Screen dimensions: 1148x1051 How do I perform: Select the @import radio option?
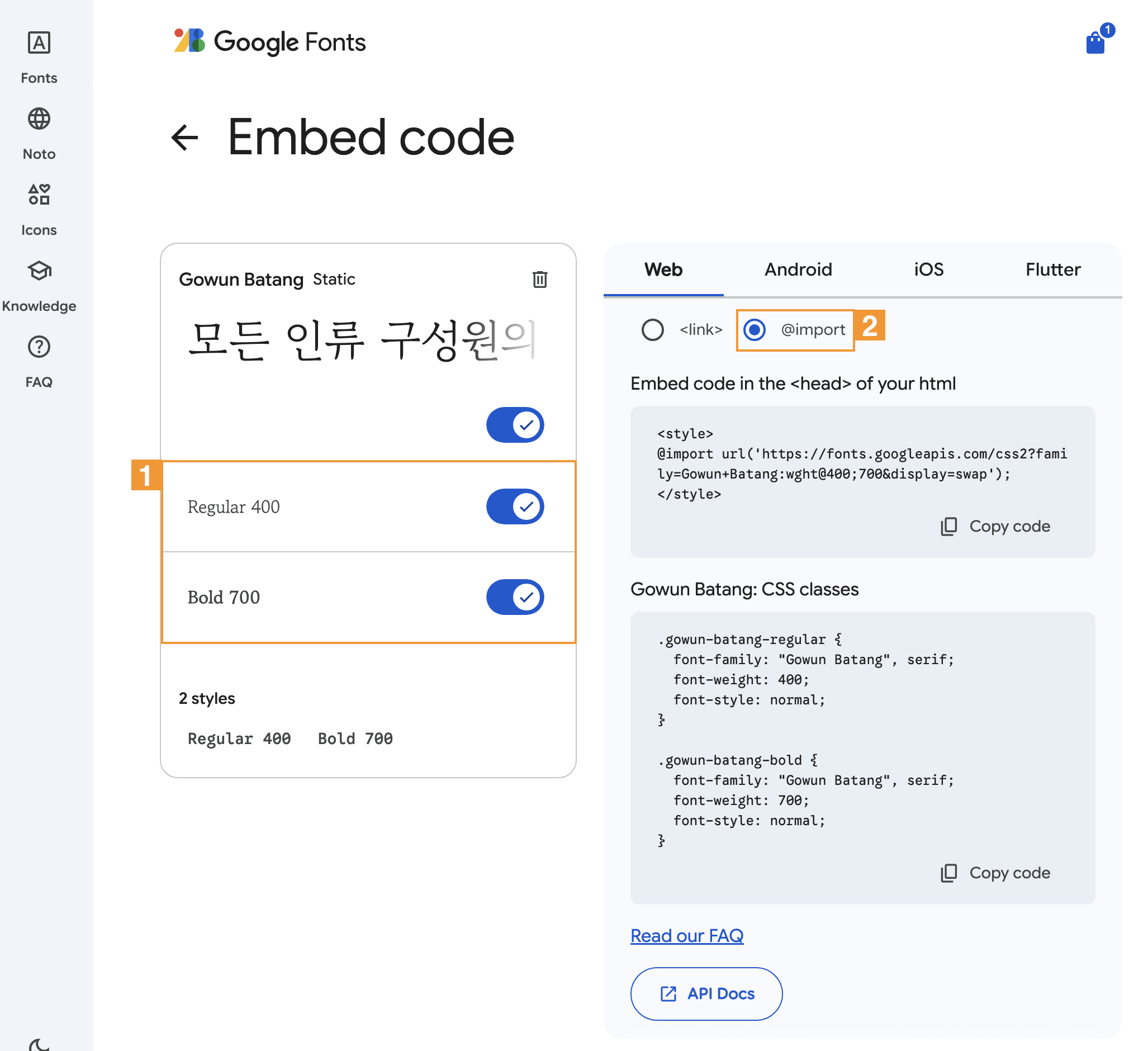pos(754,330)
